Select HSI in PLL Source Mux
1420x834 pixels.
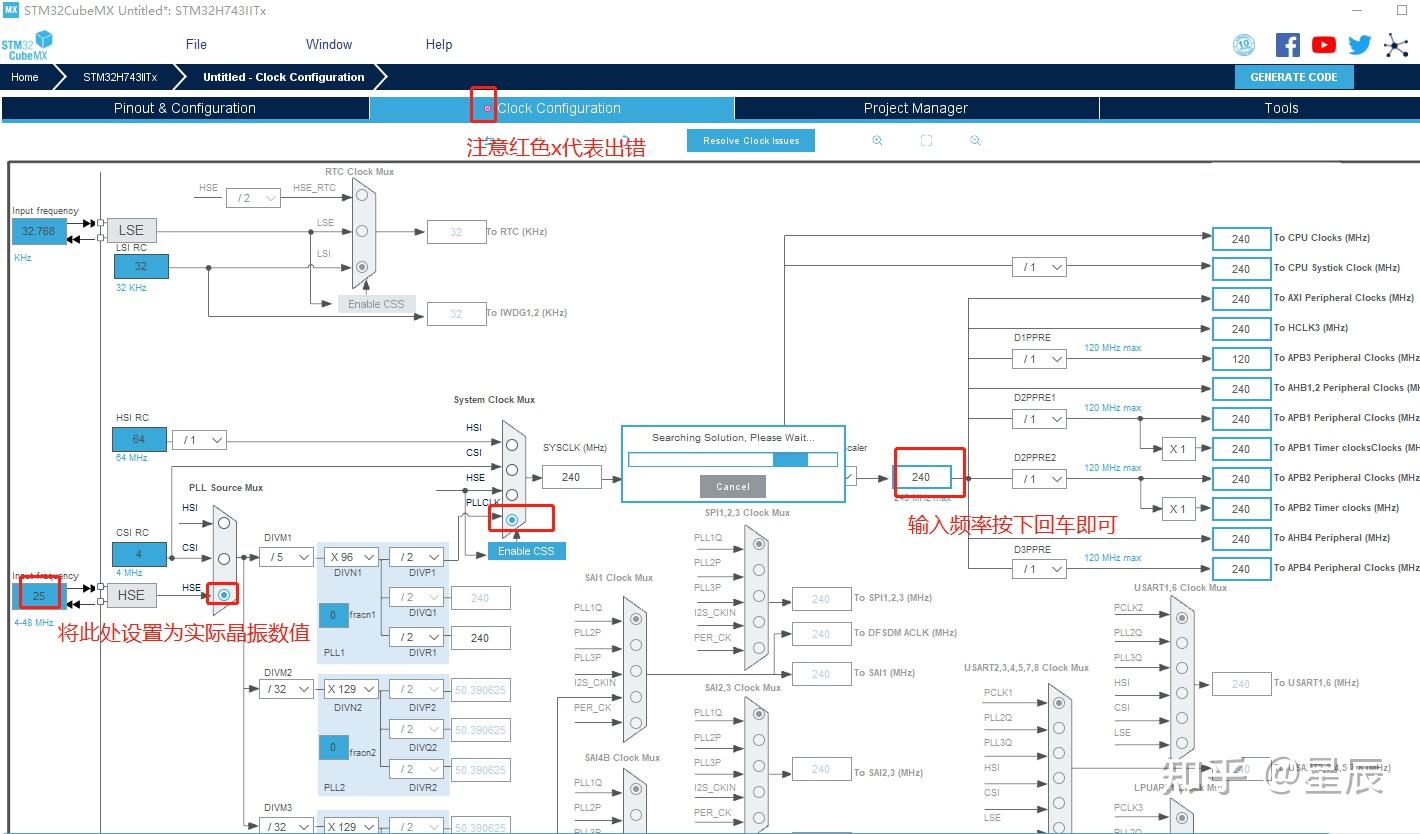coord(224,521)
